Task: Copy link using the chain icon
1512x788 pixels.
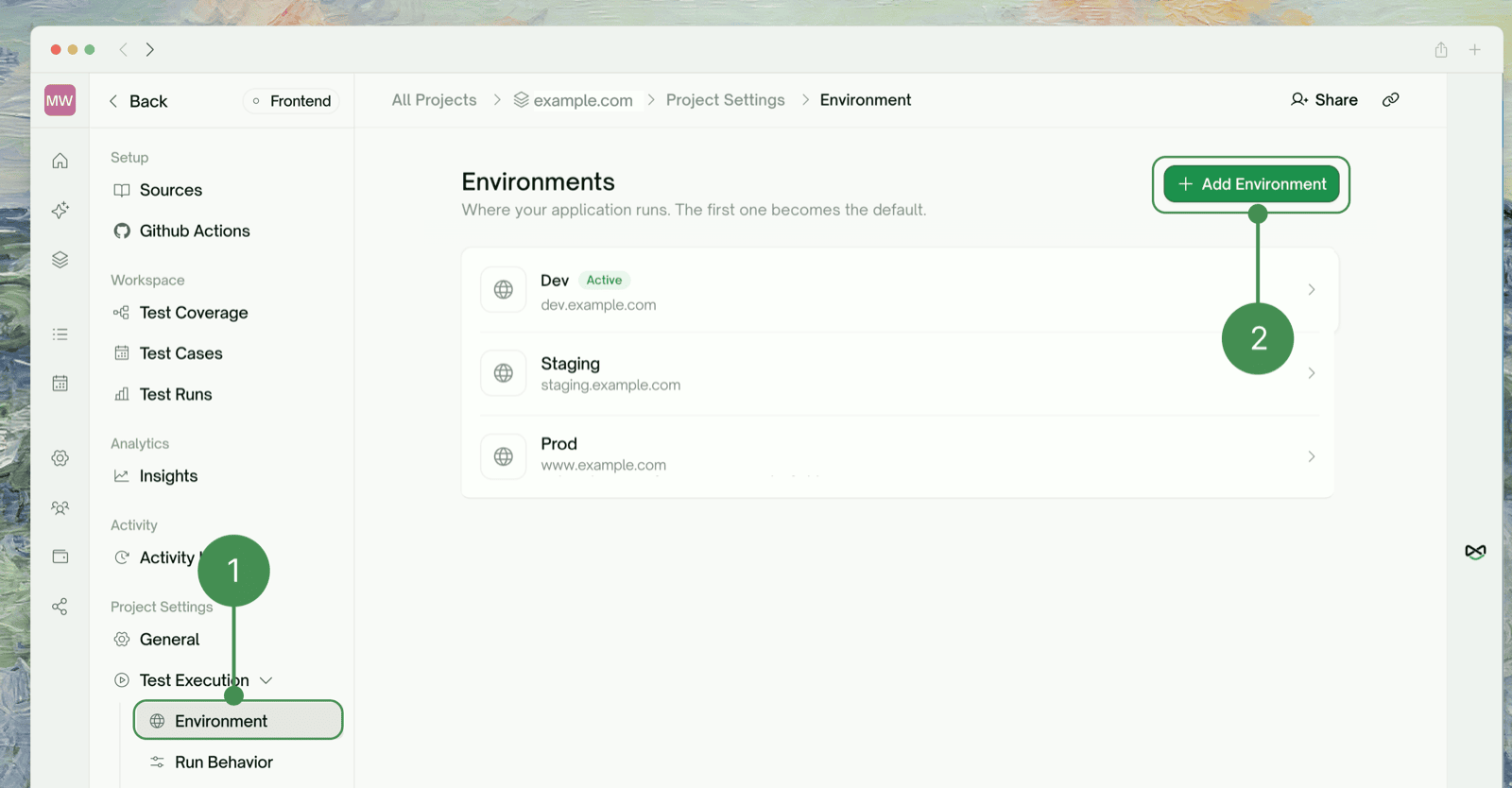Action: [x=1390, y=100]
